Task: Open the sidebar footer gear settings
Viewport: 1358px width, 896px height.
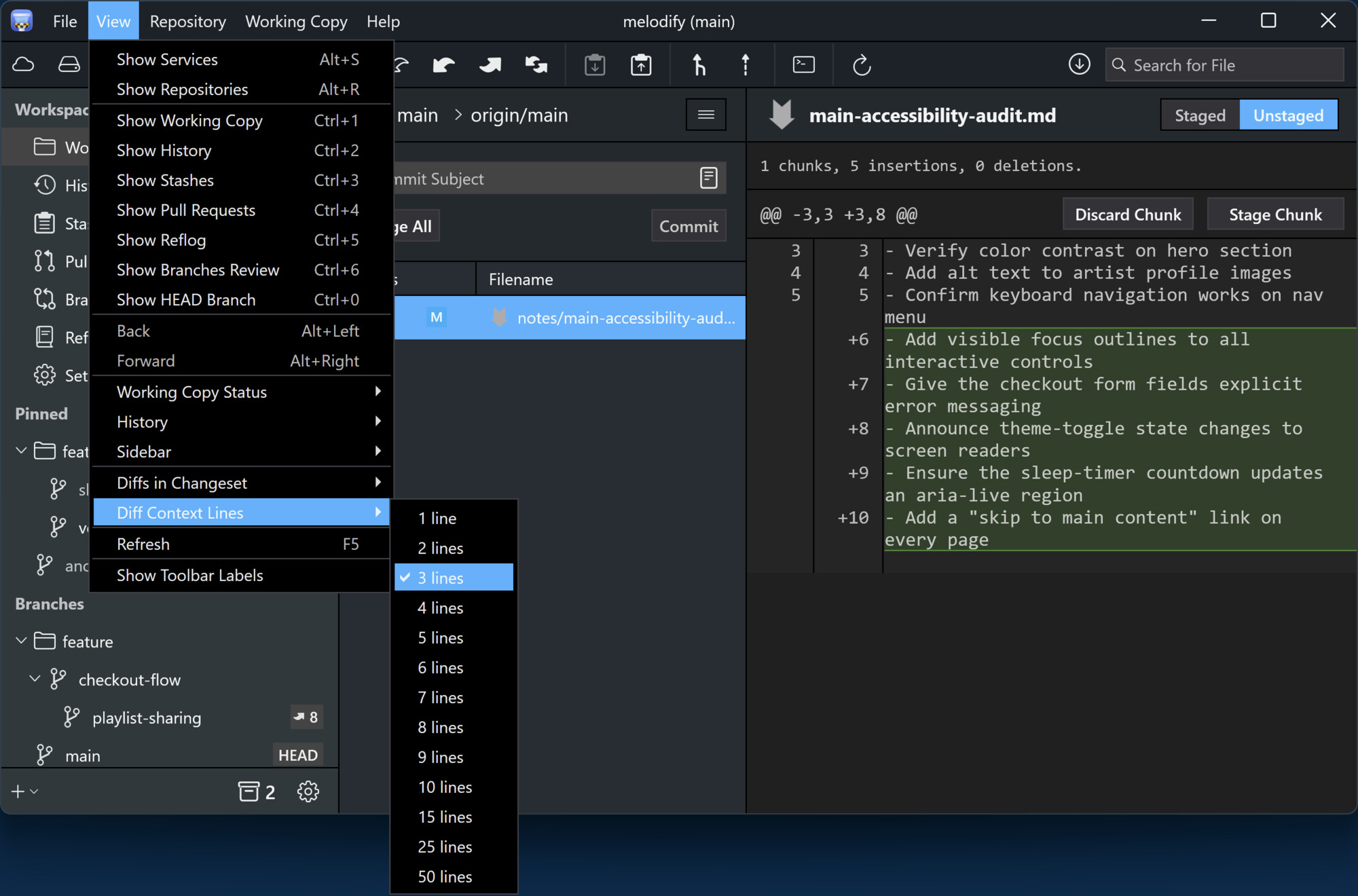Action: 308,791
